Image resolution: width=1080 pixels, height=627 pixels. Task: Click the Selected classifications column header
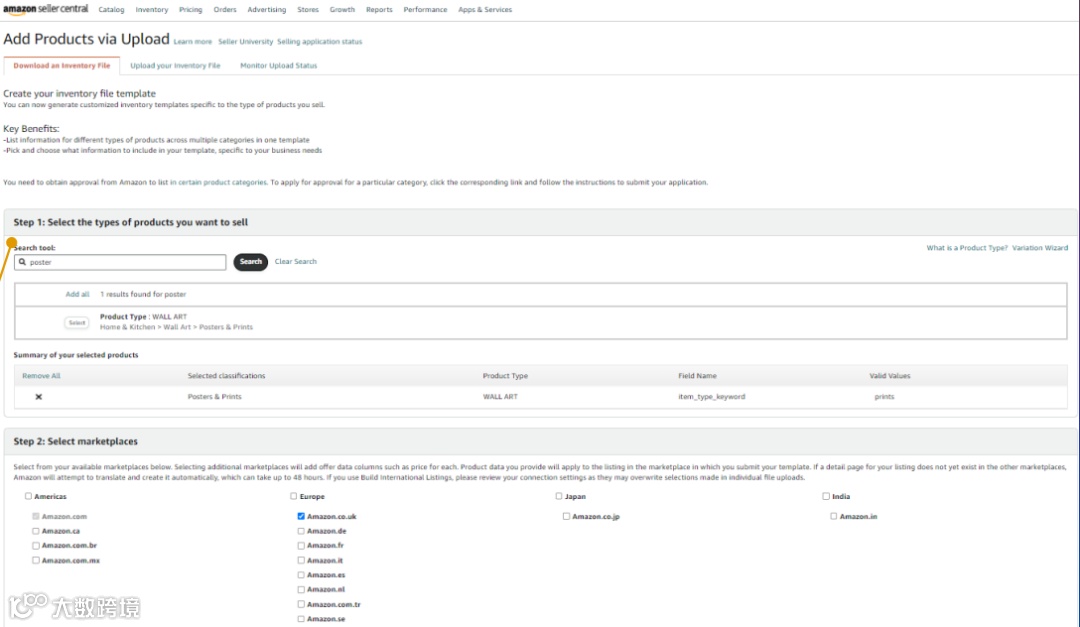click(x=227, y=376)
